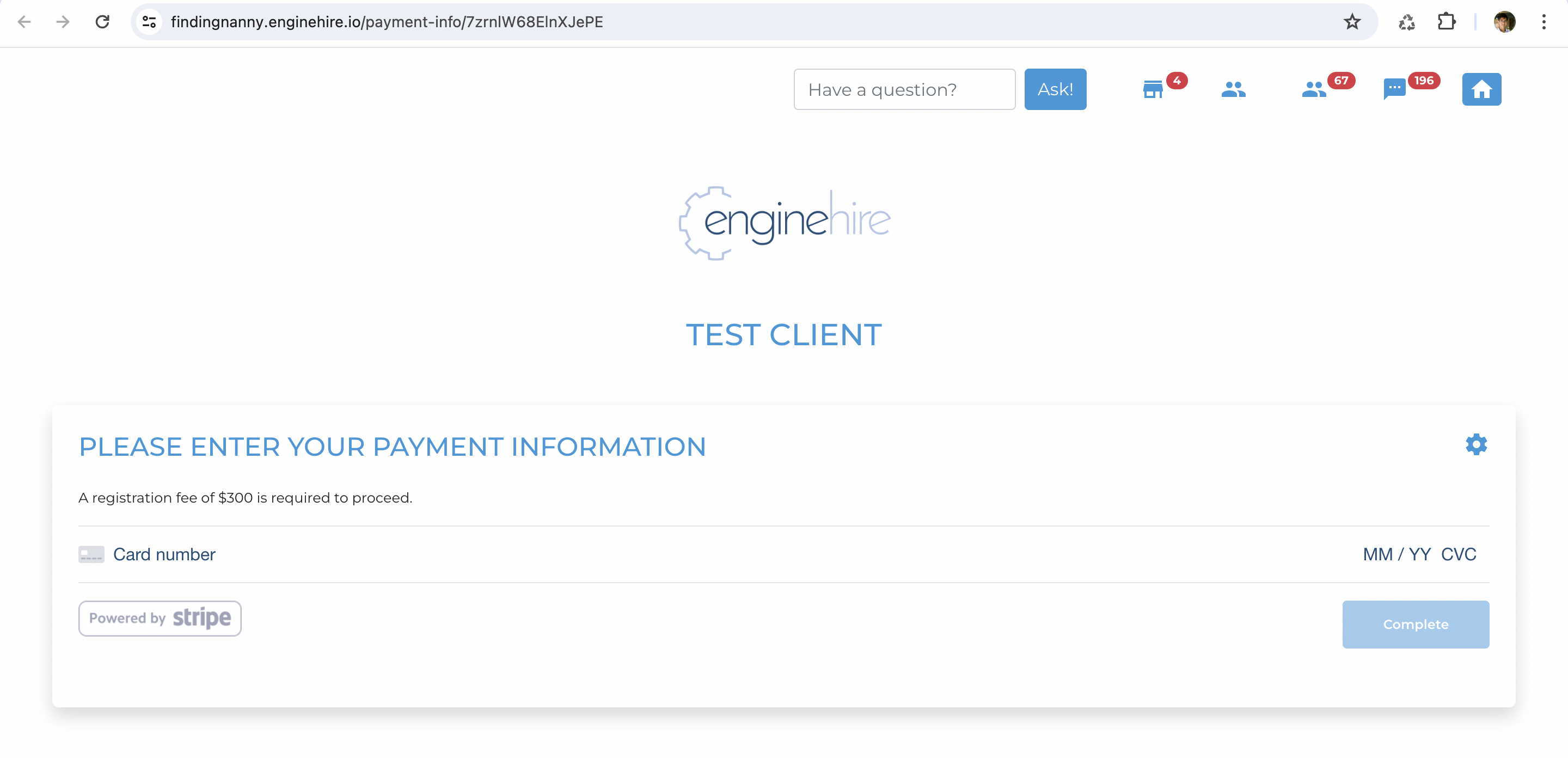Open site information icon in the address bar
The image size is (1568, 758).
click(149, 22)
